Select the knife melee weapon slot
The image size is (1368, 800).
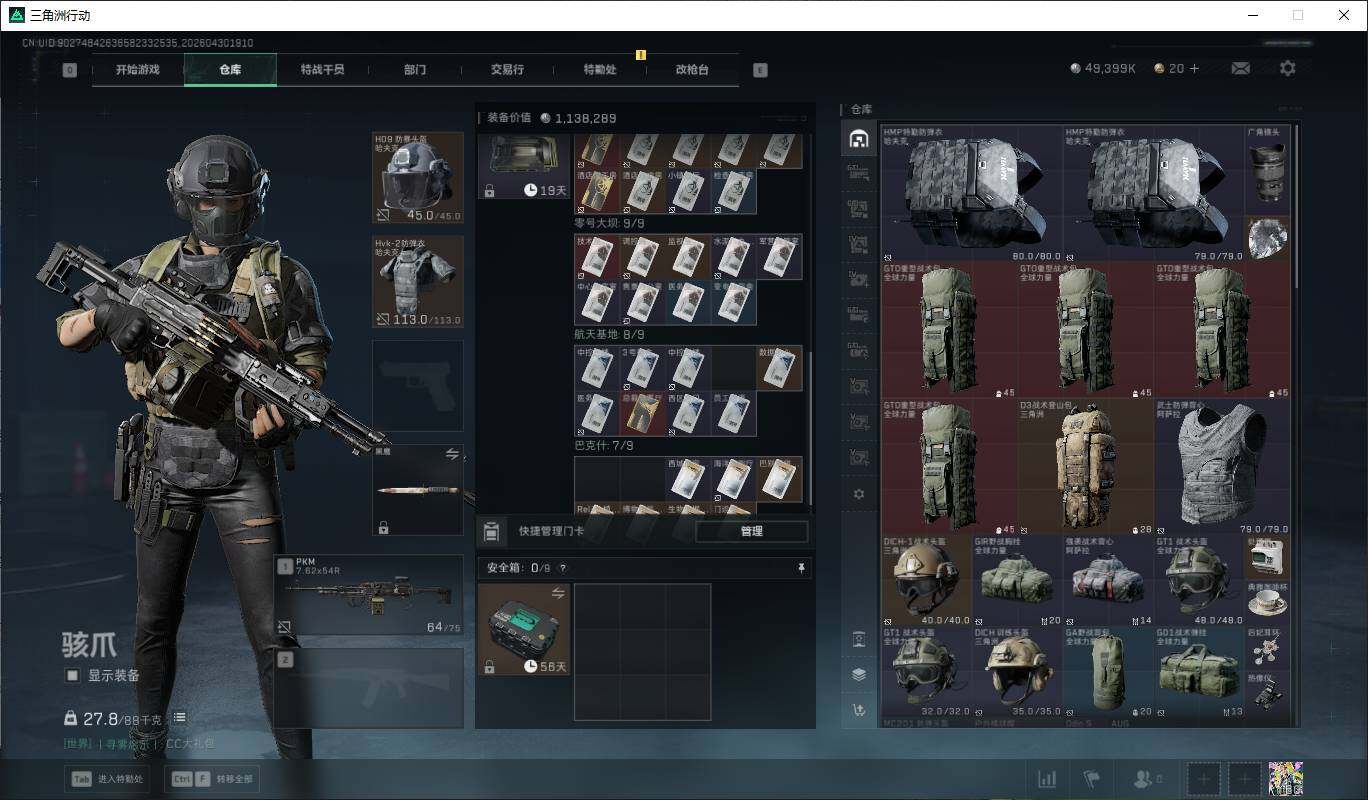(x=418, y=490)
